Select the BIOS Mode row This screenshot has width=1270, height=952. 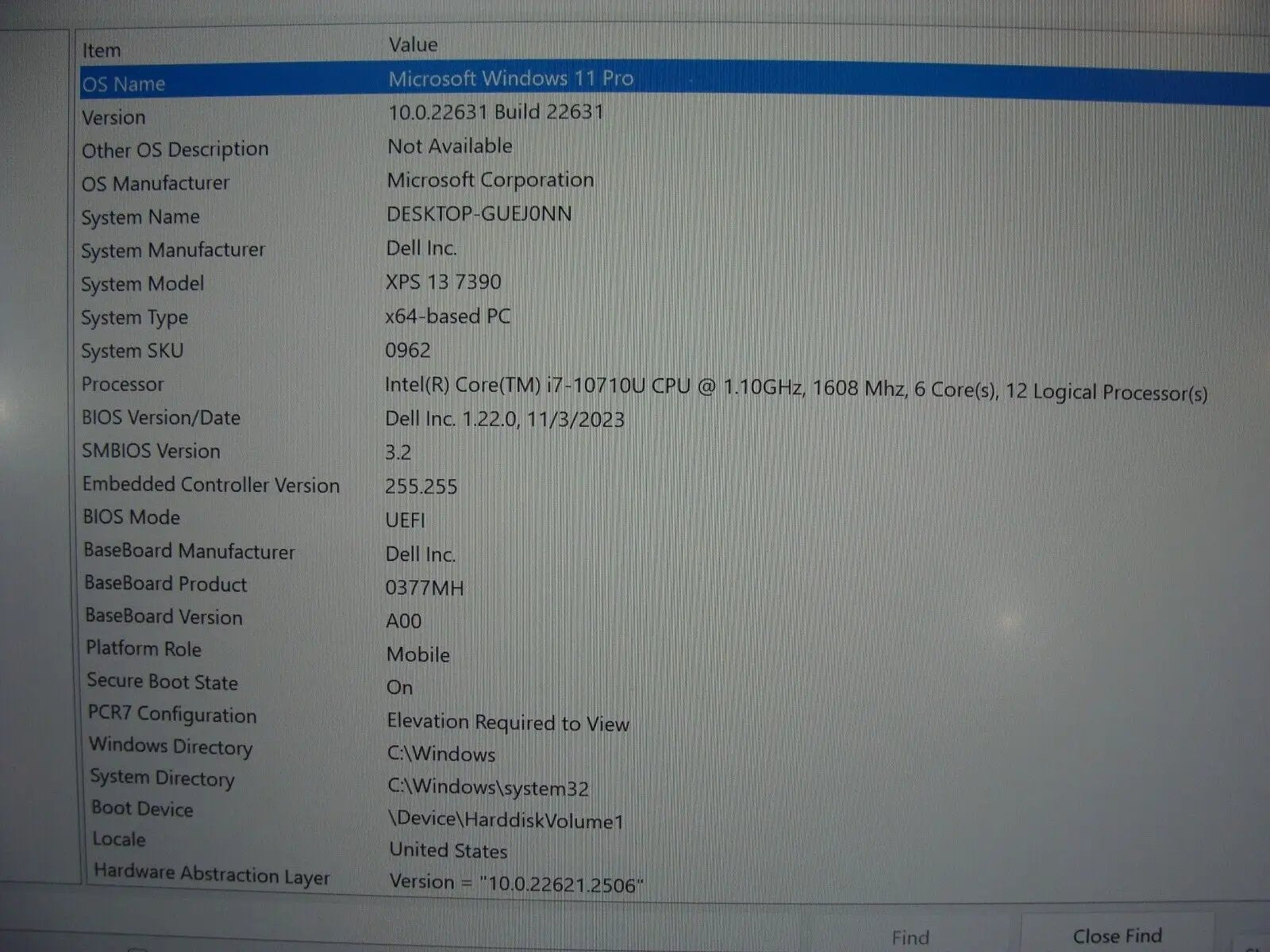pyautogui.click(x=675, y=518)
